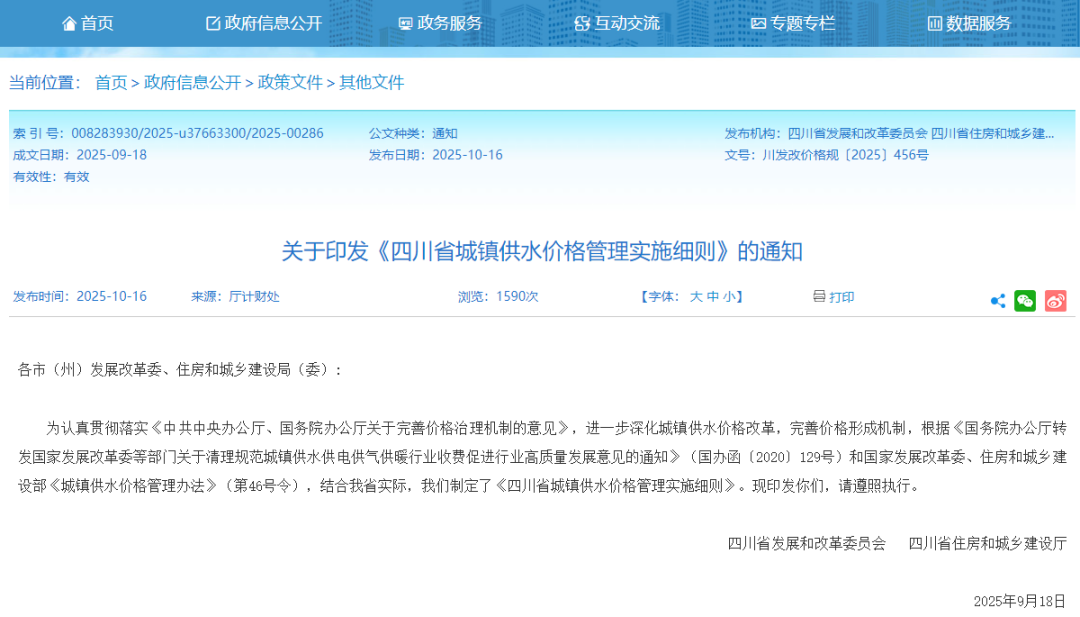Click the grid icon beside 数据服务

click(935, 22)
